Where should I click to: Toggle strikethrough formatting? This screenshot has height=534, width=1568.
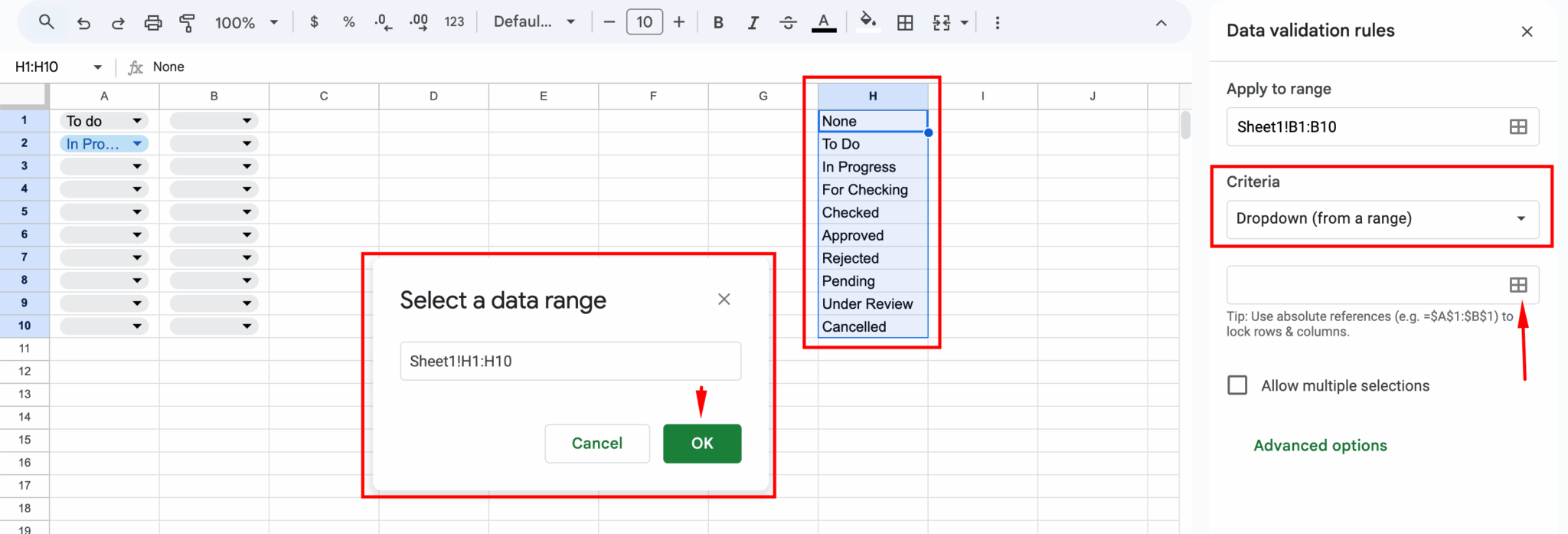788,22
